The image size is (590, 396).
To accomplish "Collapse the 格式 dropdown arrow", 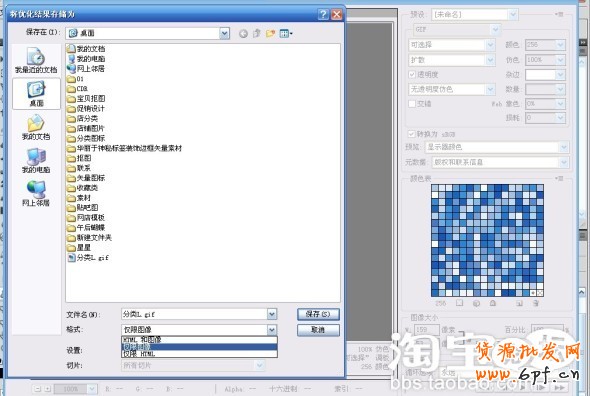I will point(272,330).
